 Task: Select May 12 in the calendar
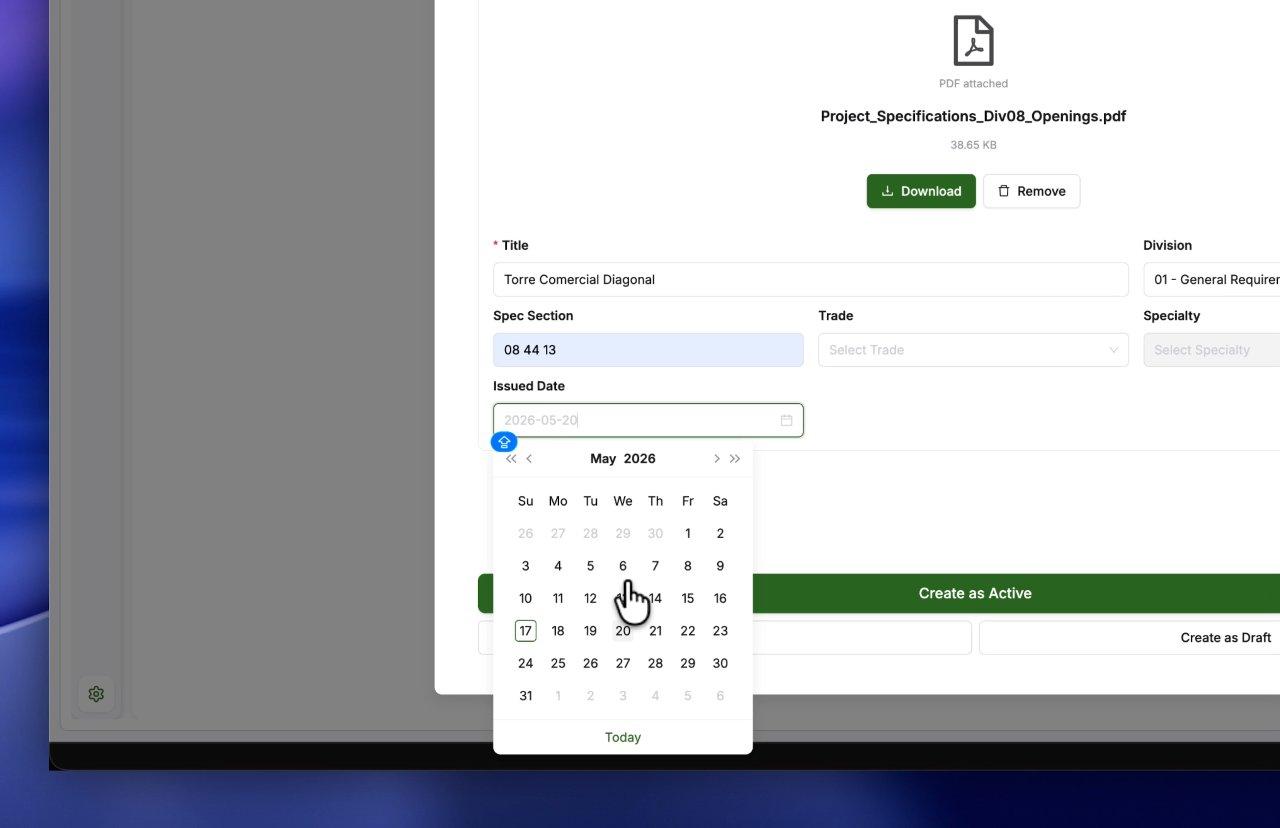[591, 599]
